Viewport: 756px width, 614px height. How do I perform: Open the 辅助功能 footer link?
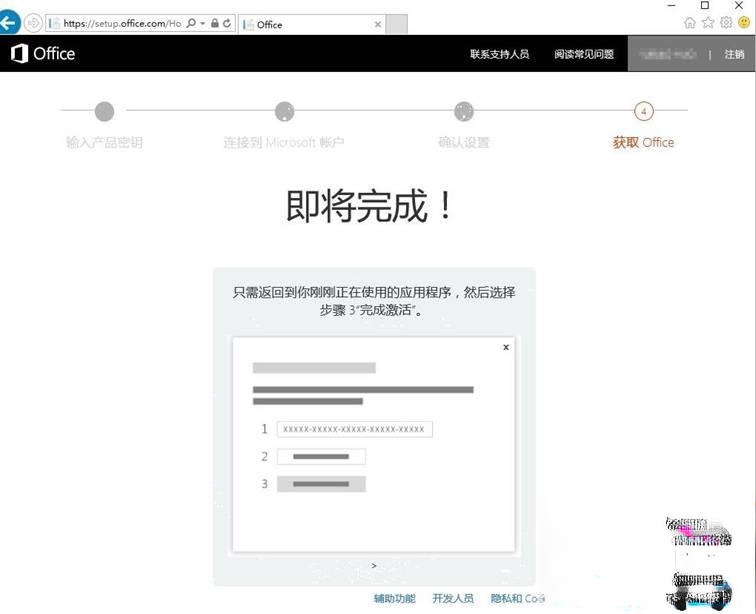394,599
